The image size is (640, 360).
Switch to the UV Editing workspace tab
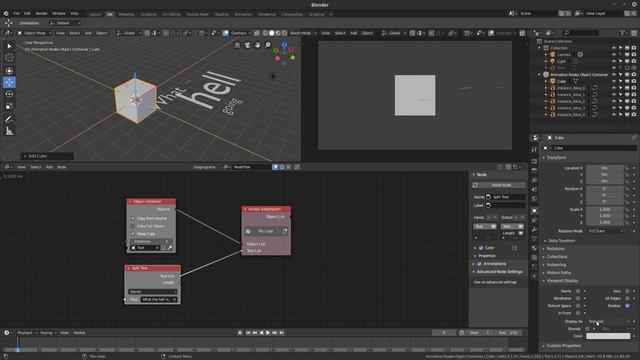[171, 14]
